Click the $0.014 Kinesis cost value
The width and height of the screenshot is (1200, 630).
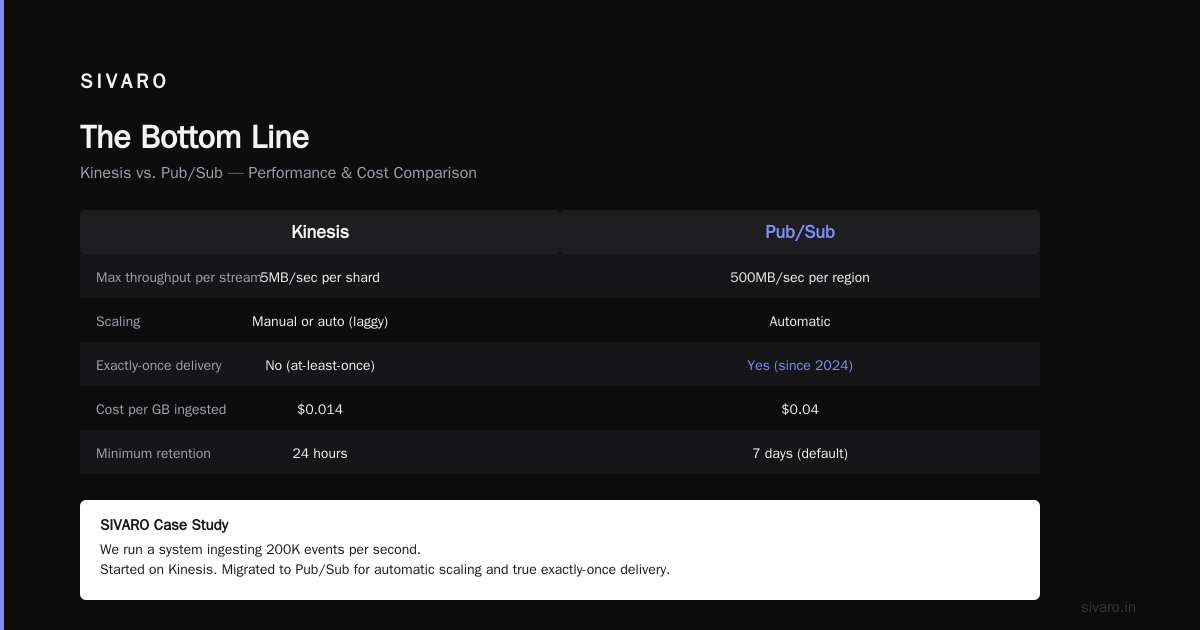click(320, 409)
